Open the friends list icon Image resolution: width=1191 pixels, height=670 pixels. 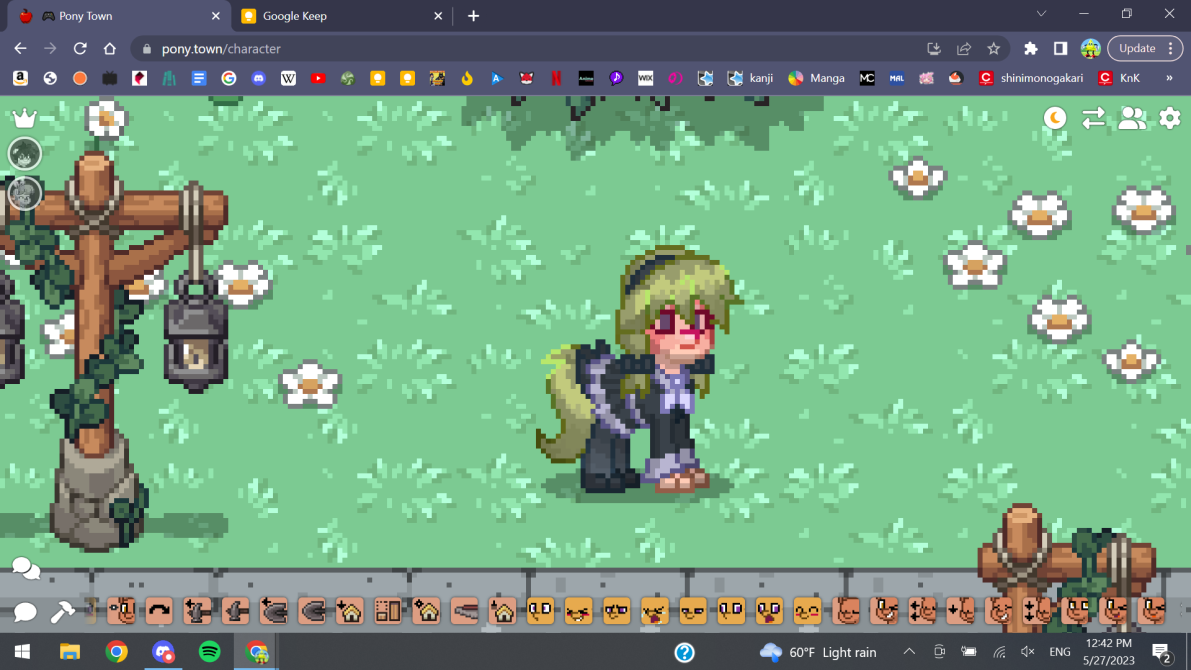point(1132,118)
